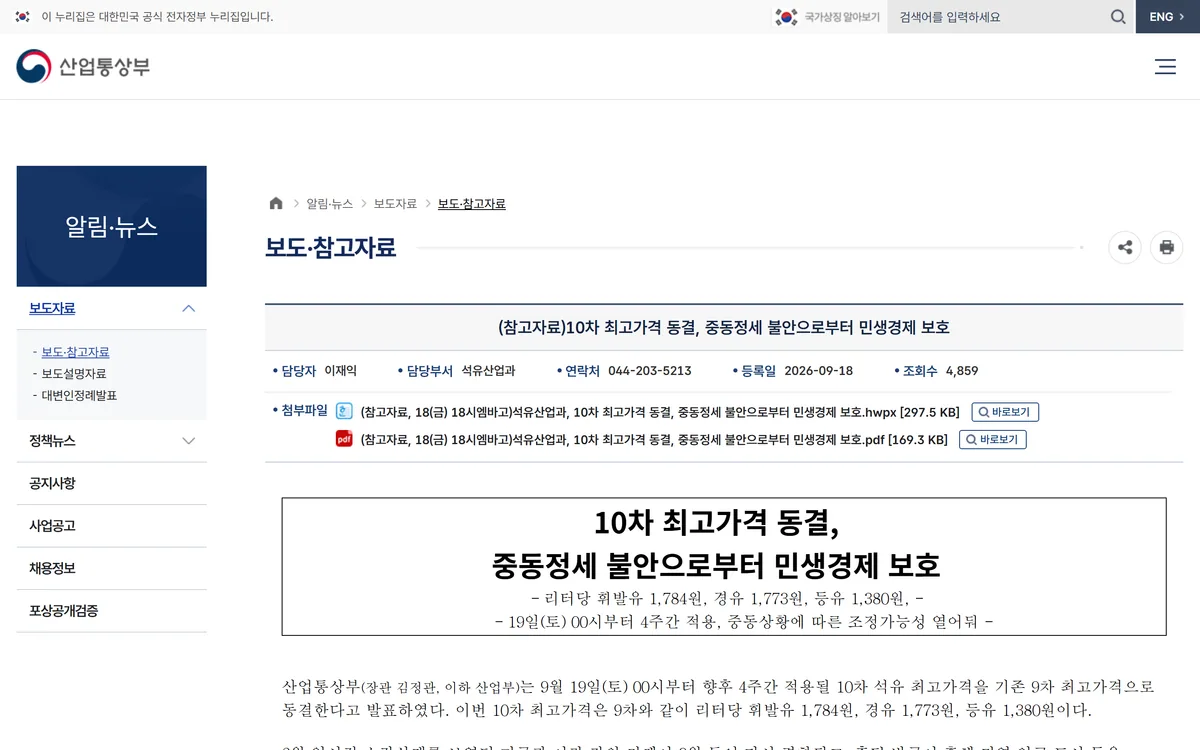Download the pdf attachment file link

click(x=654, y=439)
